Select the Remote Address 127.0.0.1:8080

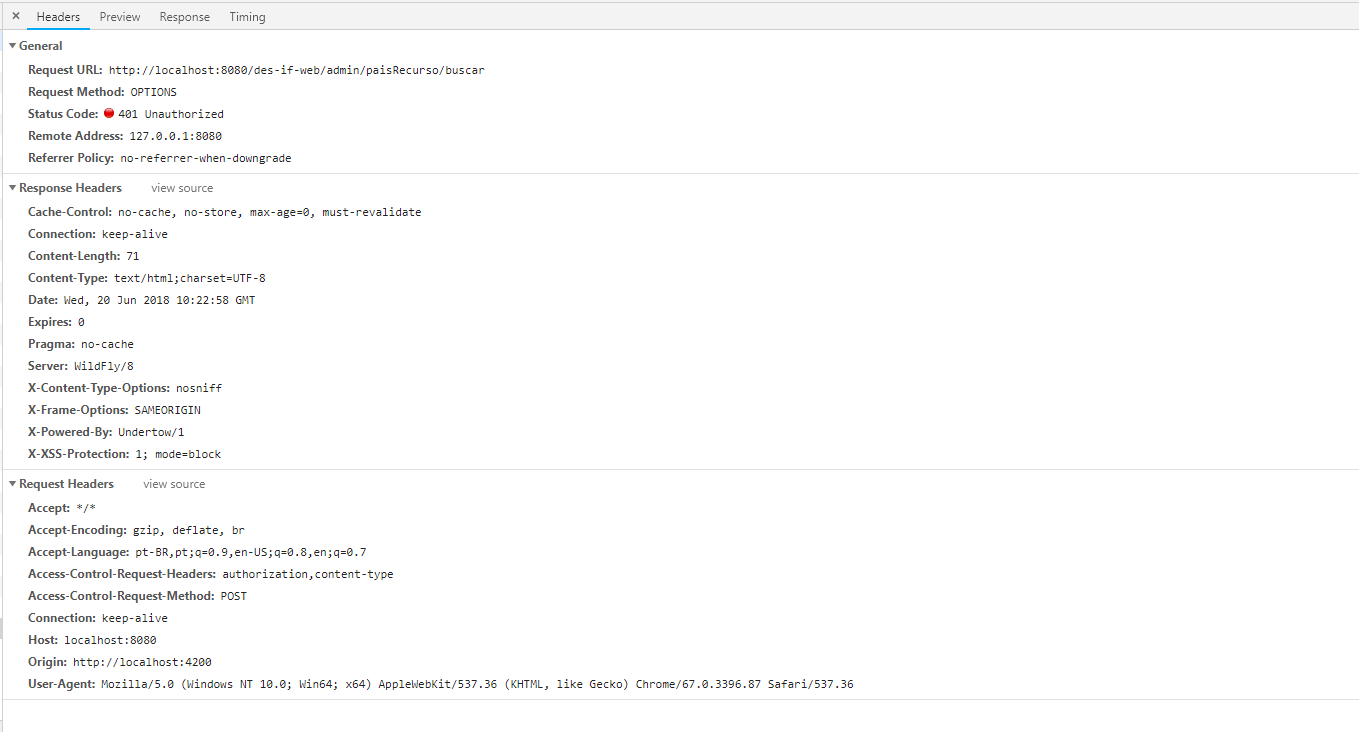click(x=176, y=136)
